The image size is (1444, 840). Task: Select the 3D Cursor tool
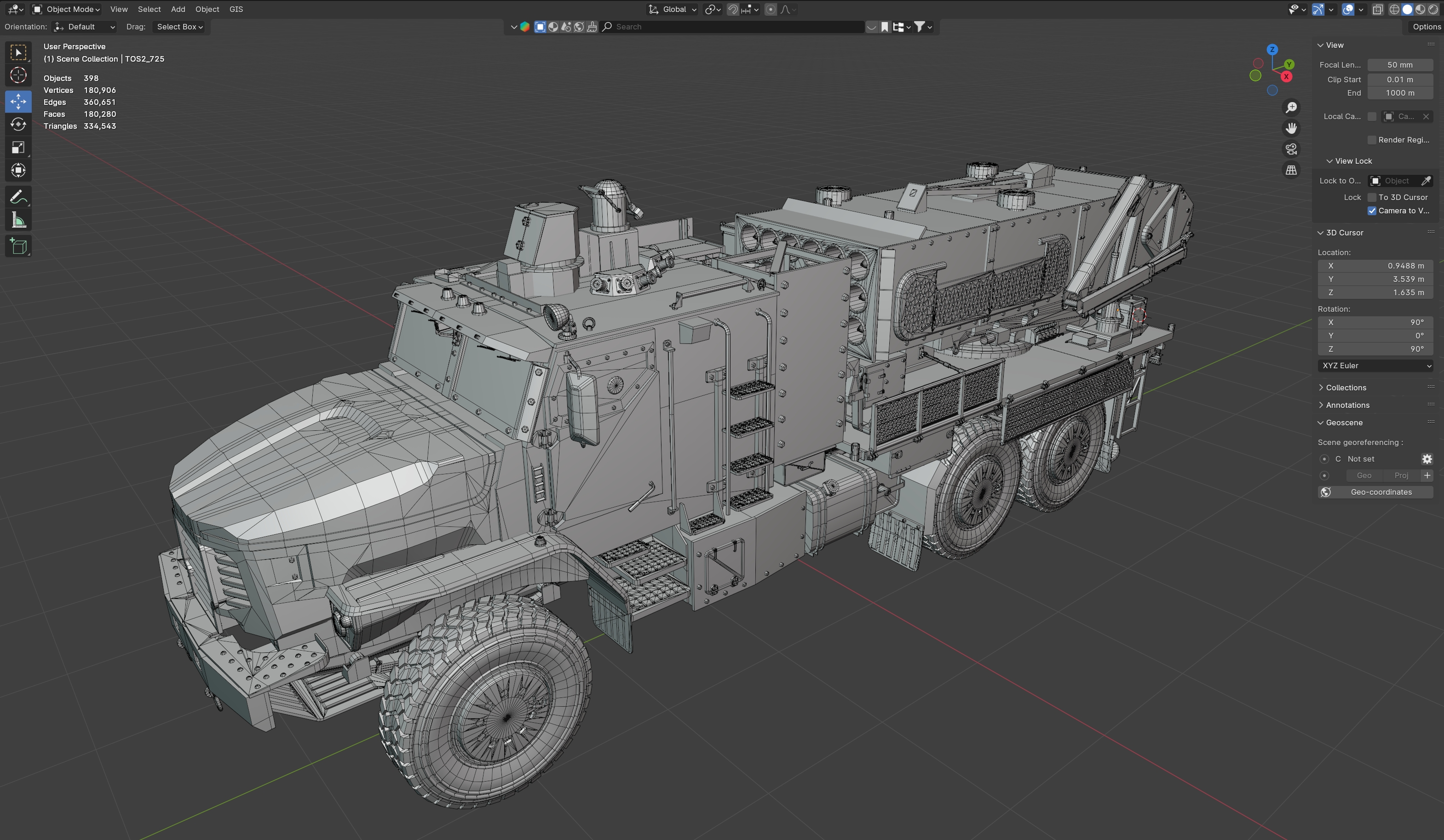18,75
